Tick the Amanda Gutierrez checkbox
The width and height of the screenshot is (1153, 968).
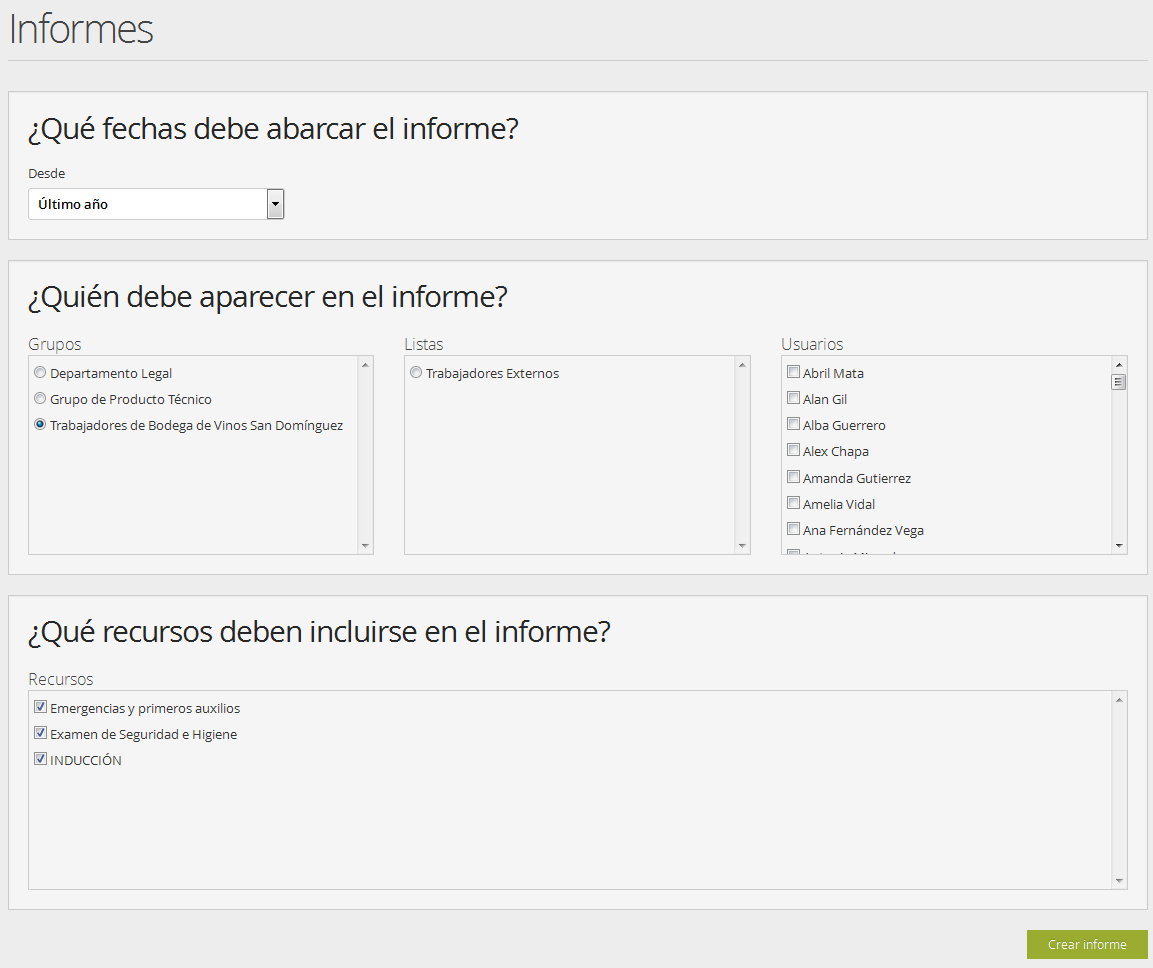point(793,477)
